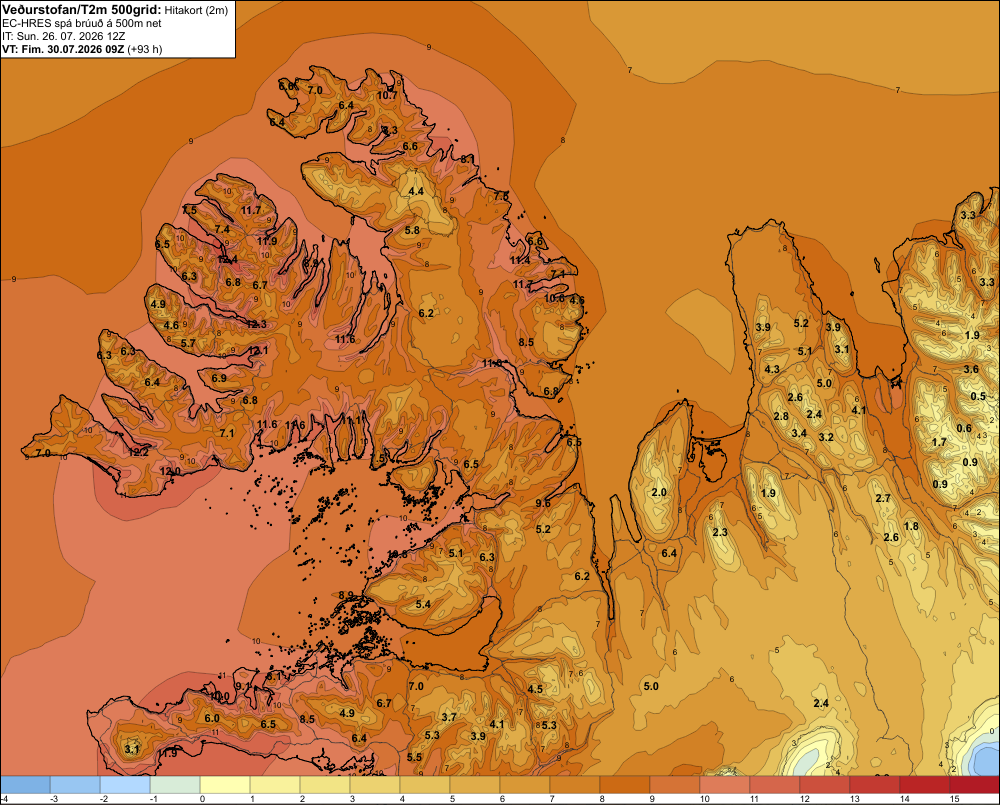Click the legend swatch between 4 and 5
Screen dimensions: 1000x805
[x=425, y=785]
